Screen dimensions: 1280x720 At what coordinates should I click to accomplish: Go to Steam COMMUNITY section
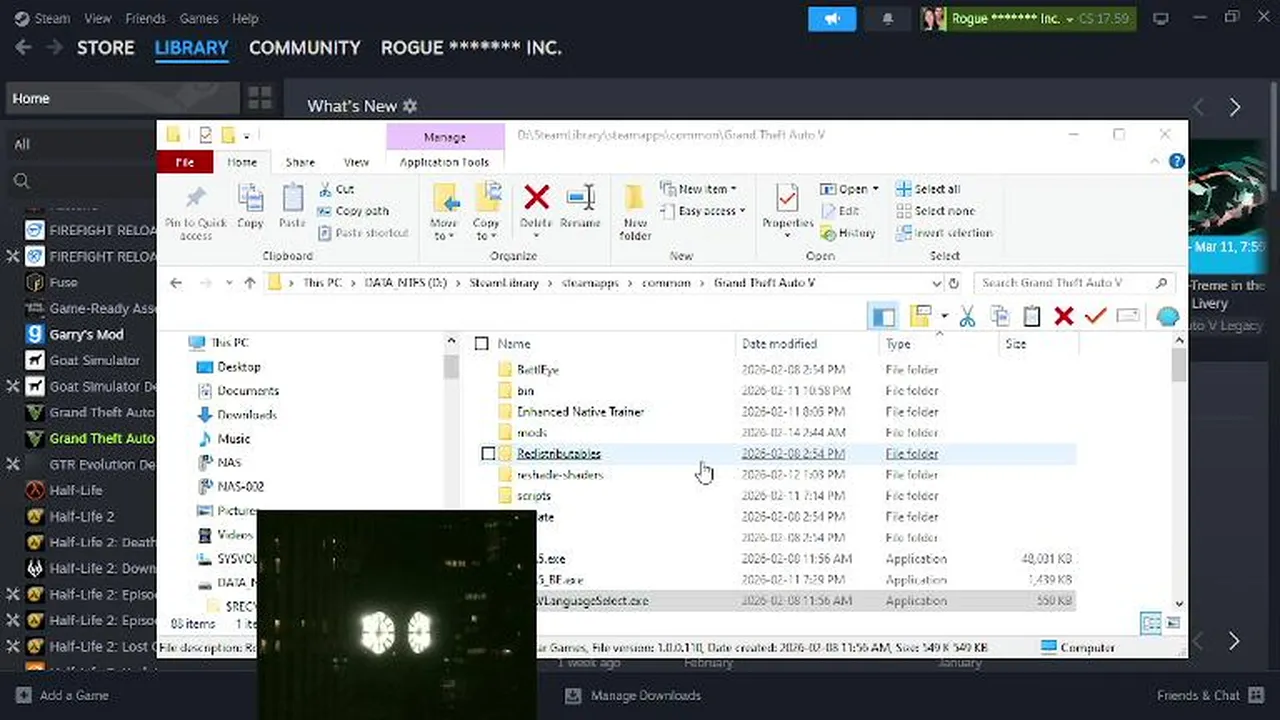(304, 48)
